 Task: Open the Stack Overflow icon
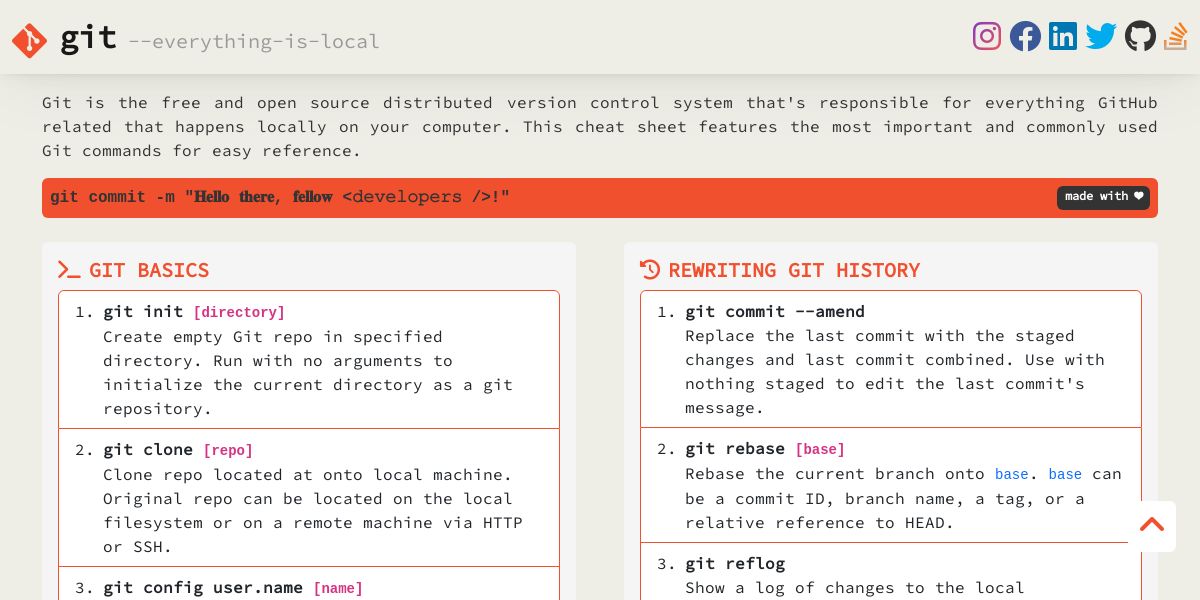click(1175, 36)
